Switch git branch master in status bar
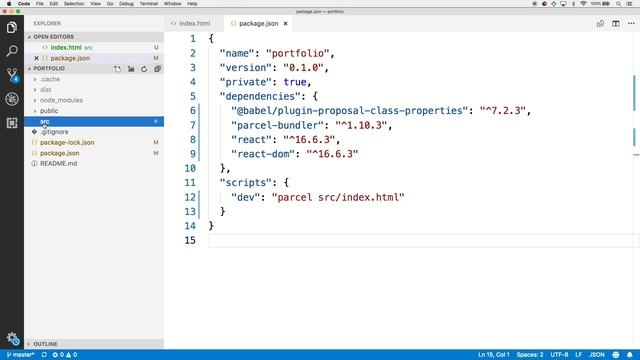The image size is (640, 360). (x=20, y=355)
